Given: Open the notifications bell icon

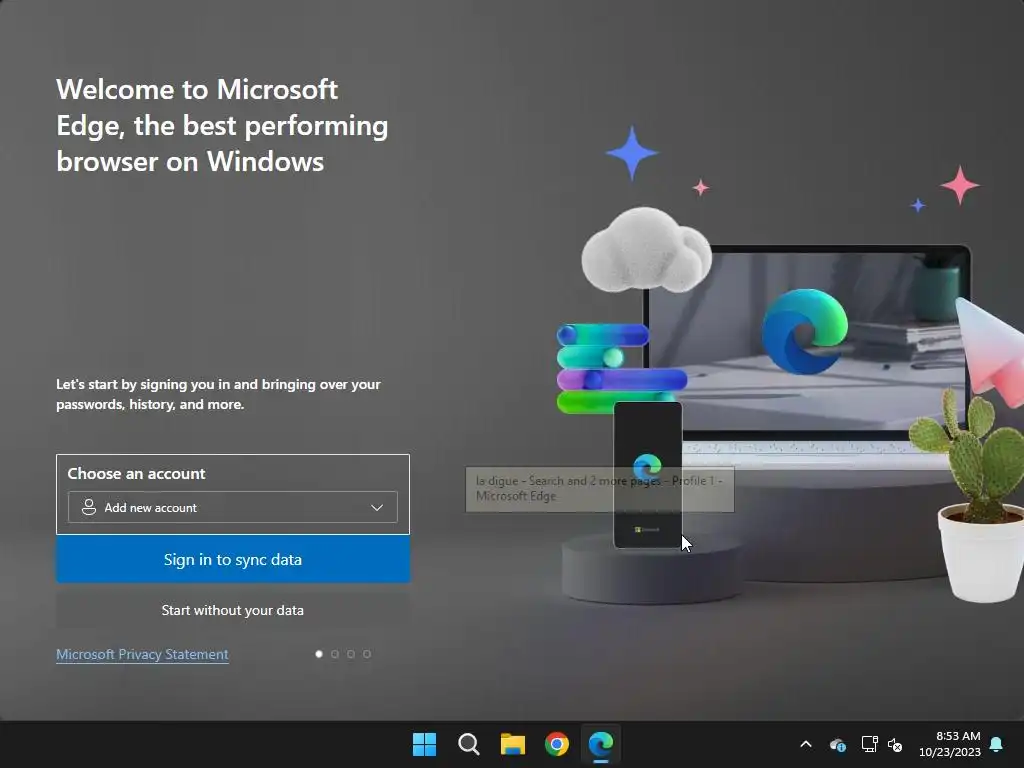Looking at the screenshot, I should (x=997, y=744).
